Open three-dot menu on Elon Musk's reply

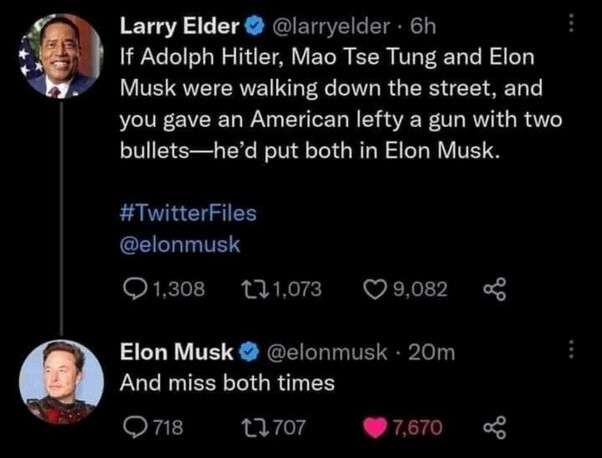pos(571,352)
